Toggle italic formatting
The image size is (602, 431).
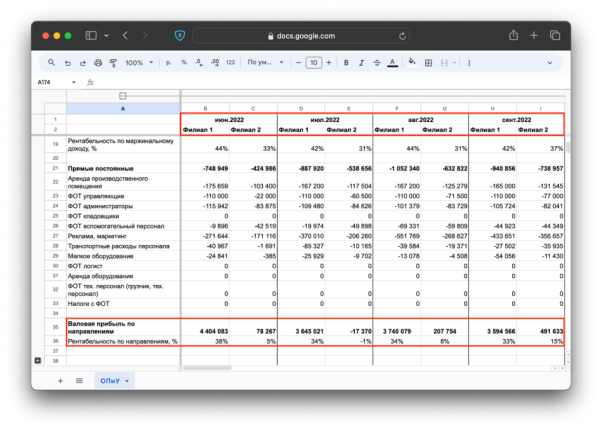point(361,63)
